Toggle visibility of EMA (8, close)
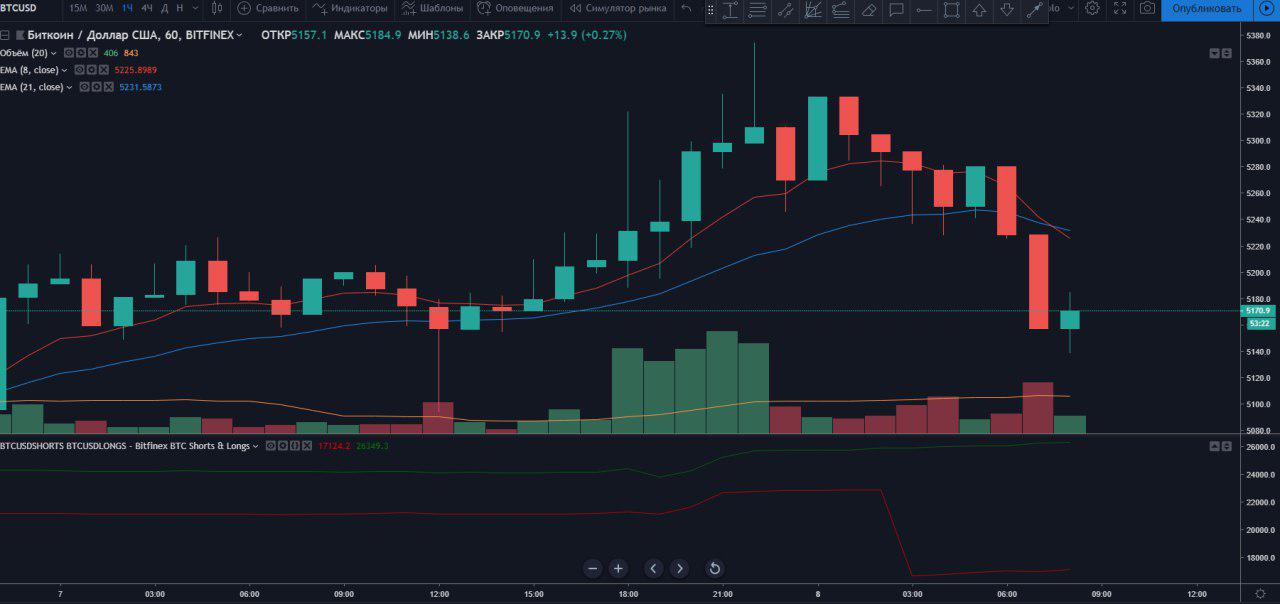The width and height of the screenshot is (1280, 604). point(80,70)
